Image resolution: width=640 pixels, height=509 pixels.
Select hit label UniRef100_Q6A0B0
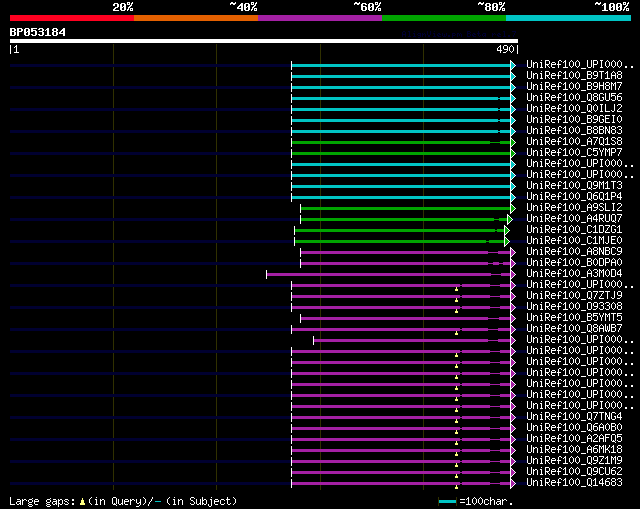click(x=574, y=428)
